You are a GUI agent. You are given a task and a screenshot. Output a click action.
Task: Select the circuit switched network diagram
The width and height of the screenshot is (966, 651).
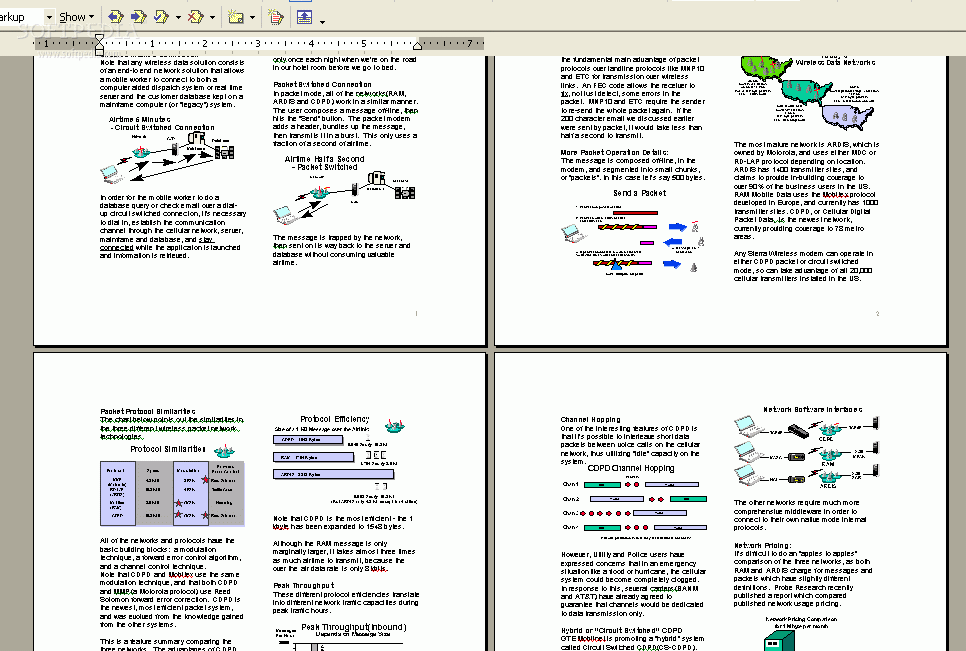168,158
